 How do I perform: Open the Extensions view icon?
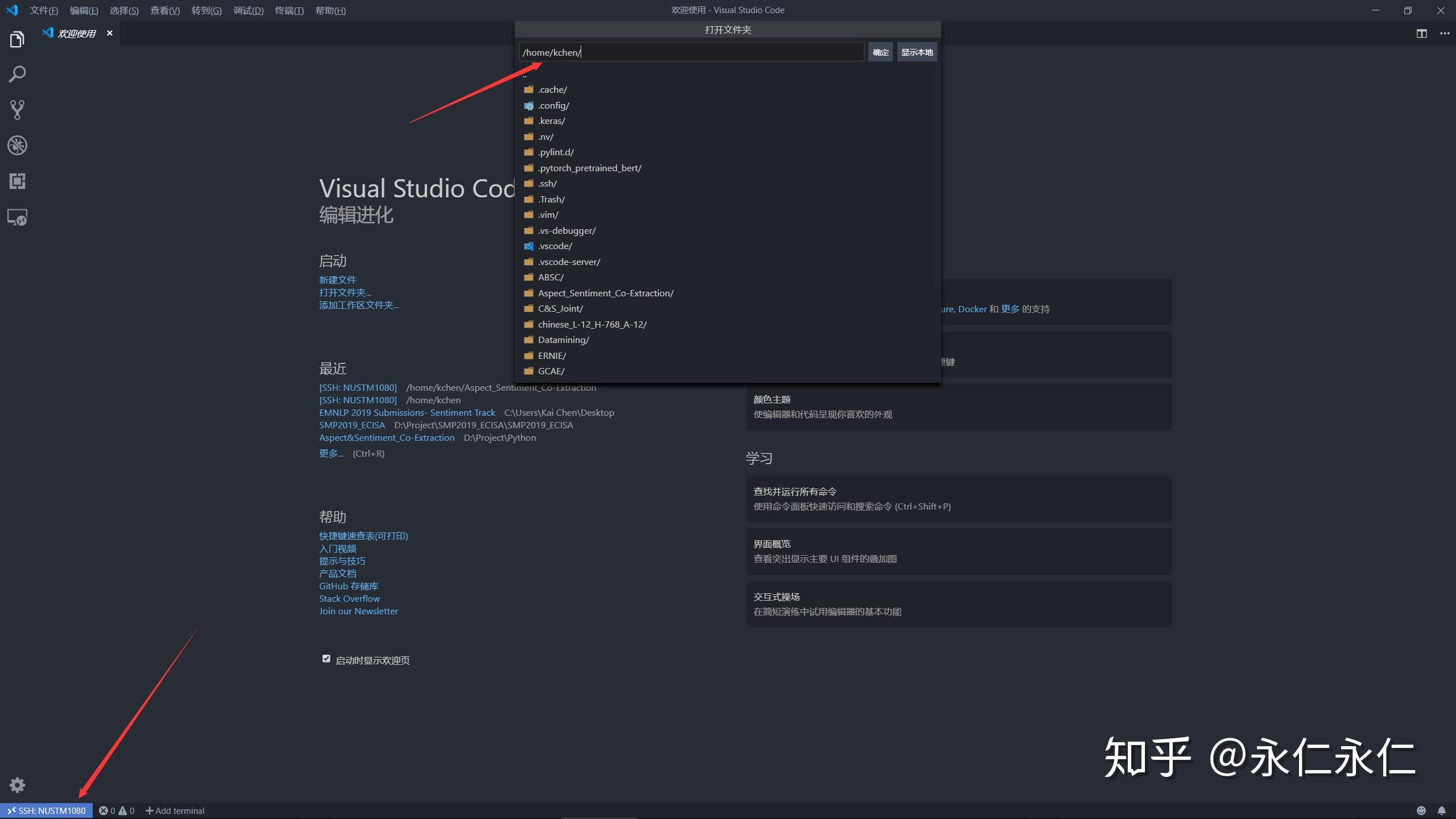coord(17,181)
